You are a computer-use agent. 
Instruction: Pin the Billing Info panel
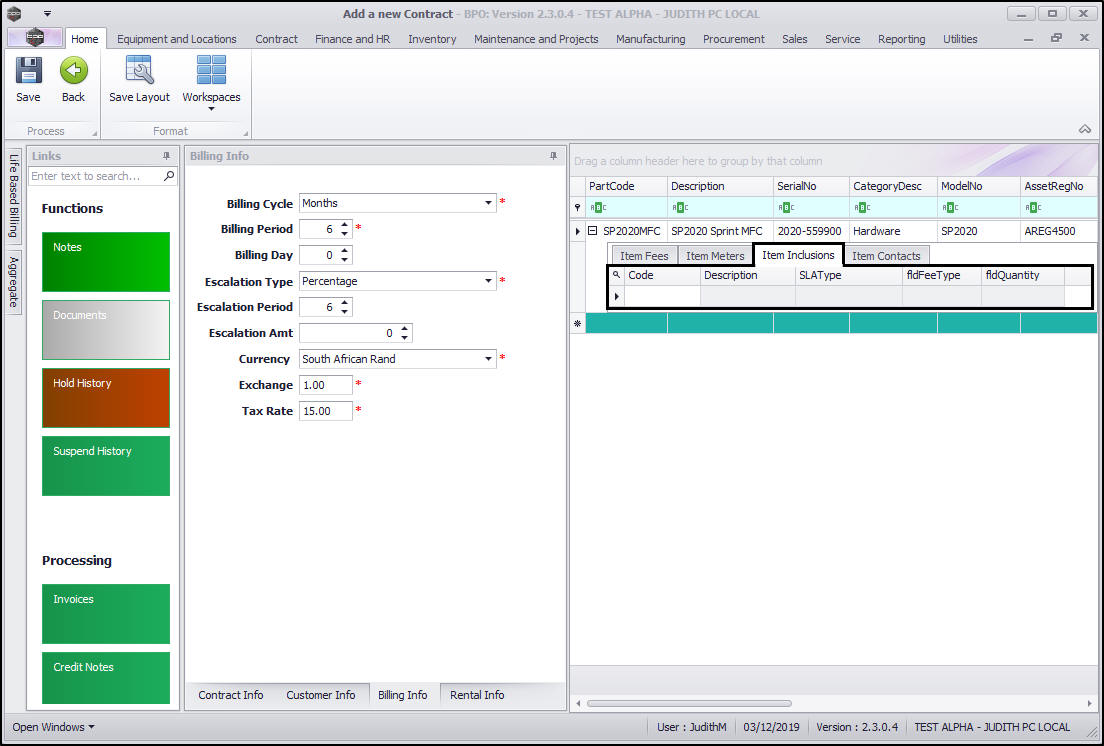coord(553,156)
